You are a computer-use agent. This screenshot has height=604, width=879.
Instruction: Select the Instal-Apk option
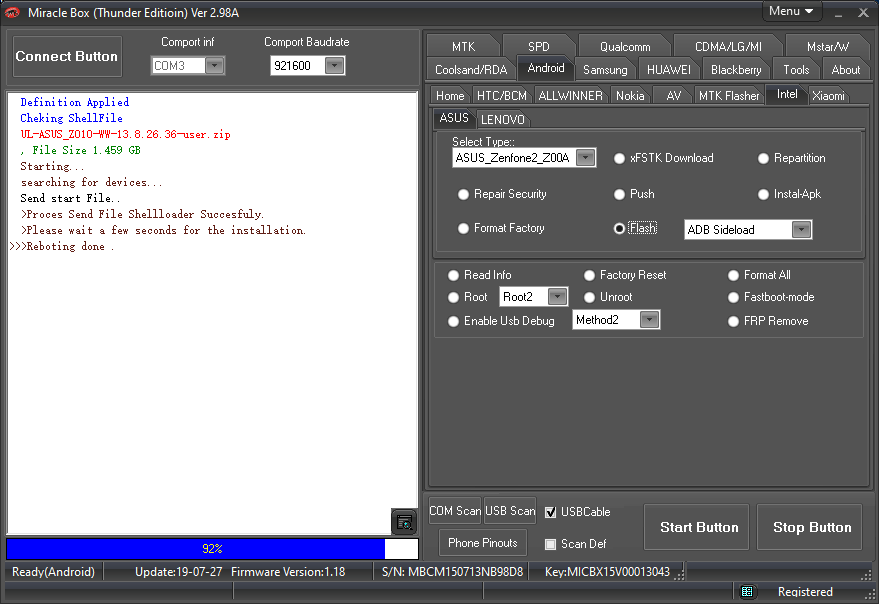[763, 195]
